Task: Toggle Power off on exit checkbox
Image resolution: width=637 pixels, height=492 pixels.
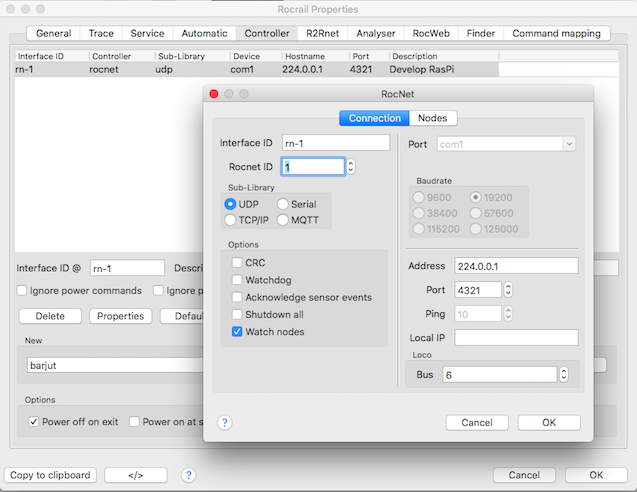Action: (34, 422)
